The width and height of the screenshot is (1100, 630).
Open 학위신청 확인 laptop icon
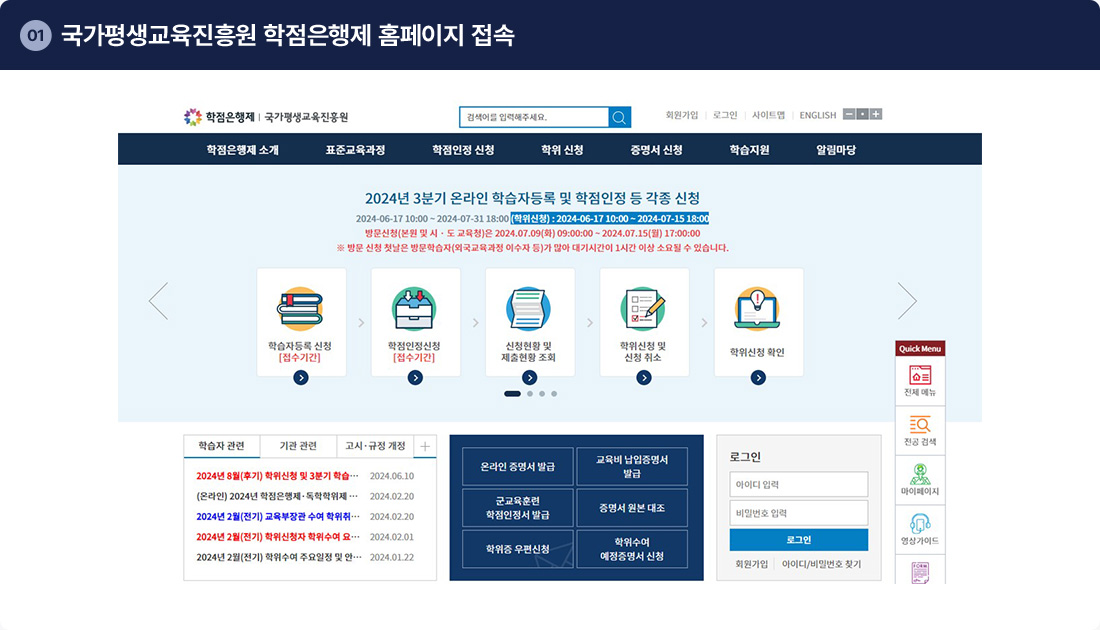click(758, 310)
